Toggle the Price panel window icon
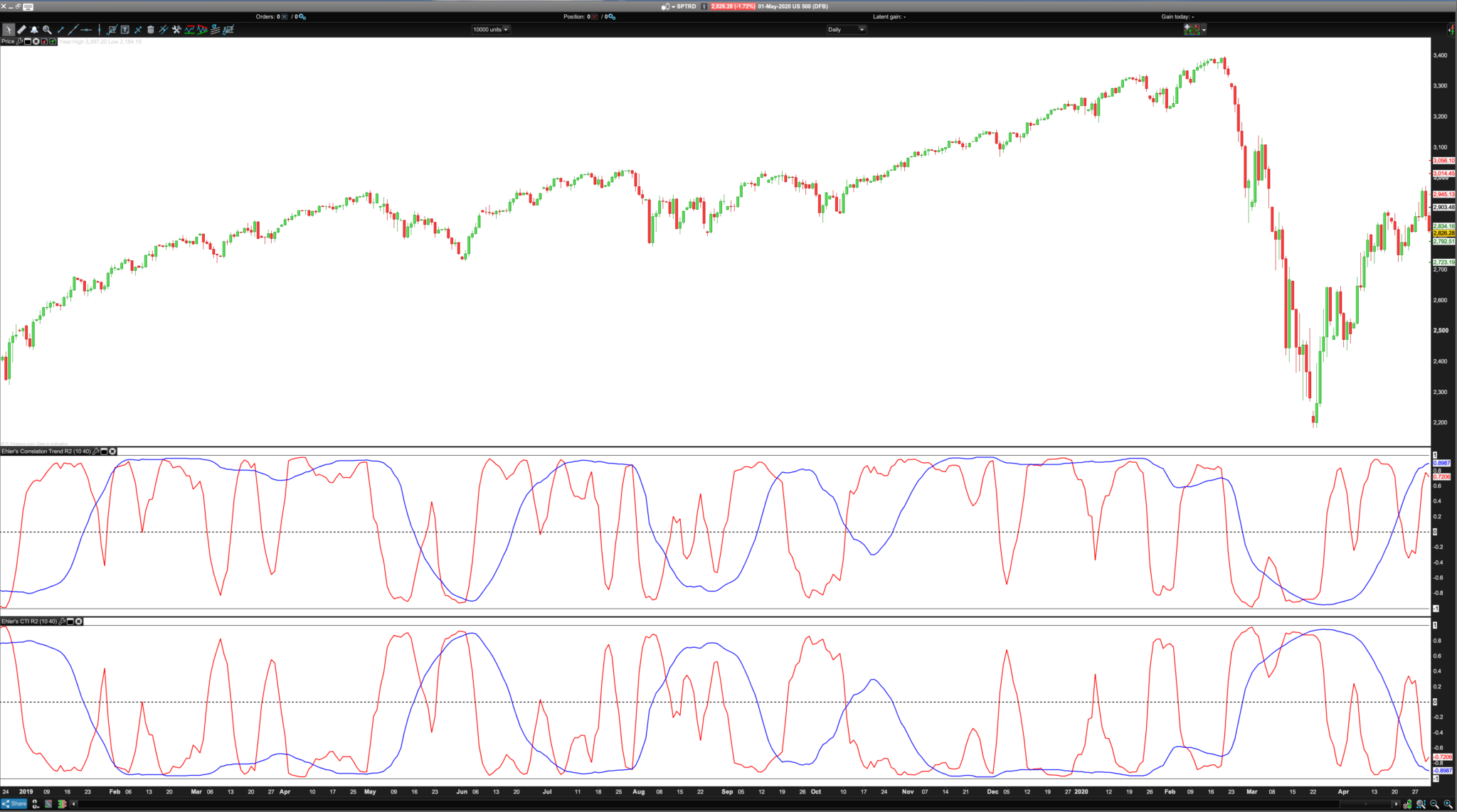This screenshot has width=1457, height=812. (28, 41)
